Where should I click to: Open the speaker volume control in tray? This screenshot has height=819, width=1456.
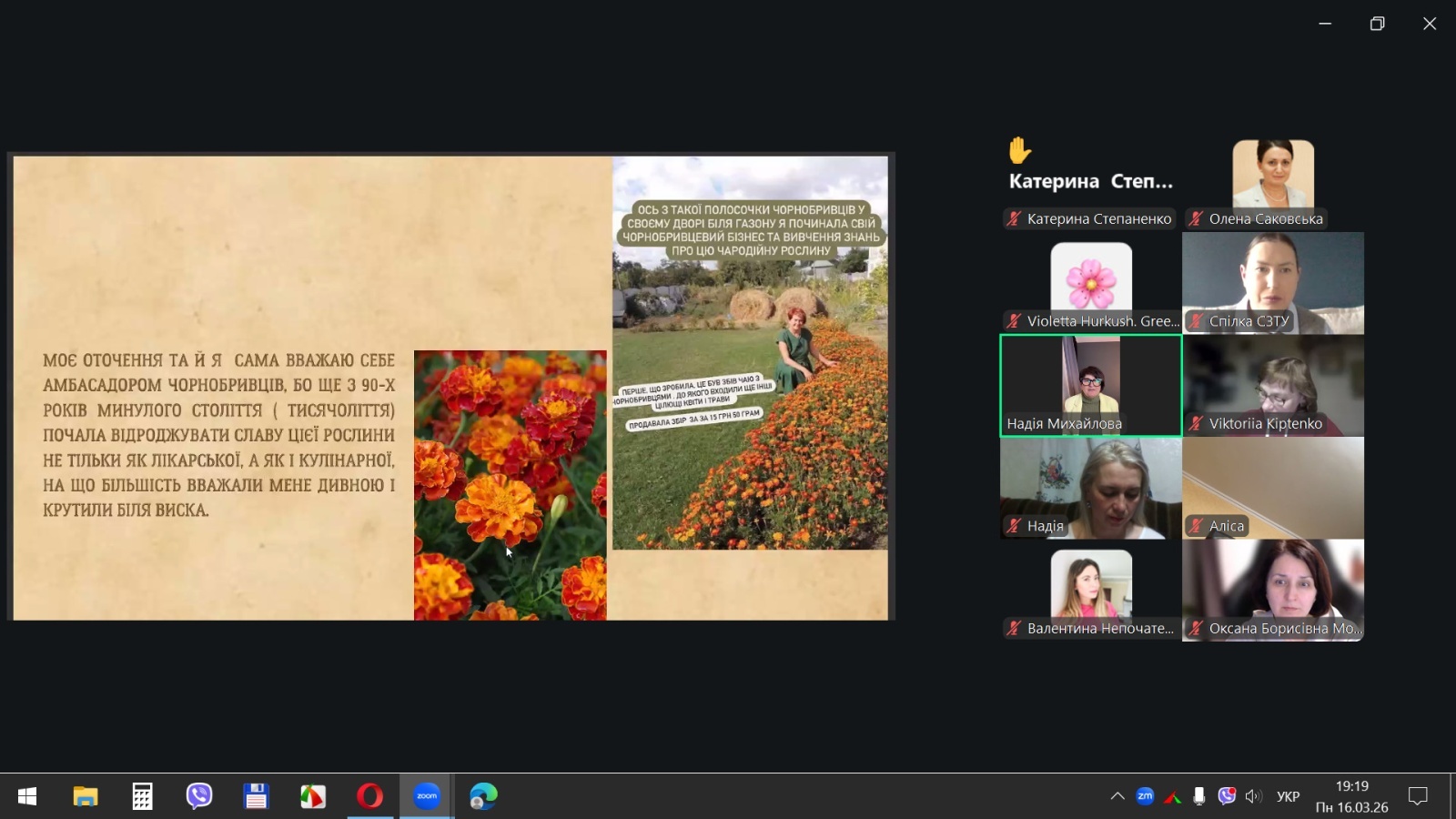tap(1253, 796)
